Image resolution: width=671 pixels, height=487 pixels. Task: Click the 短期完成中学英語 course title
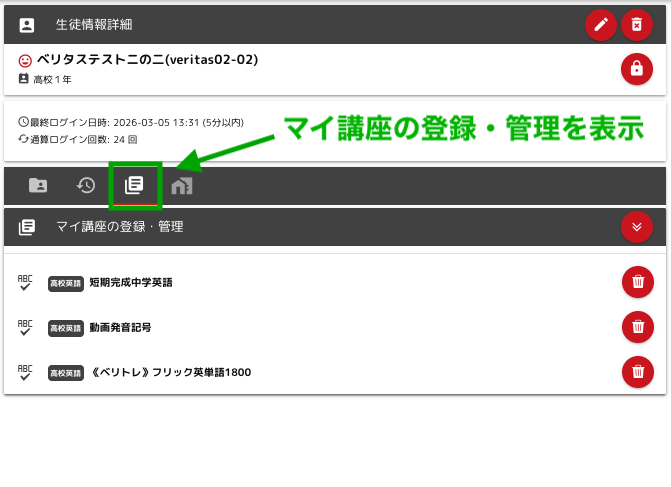coord(131,282)
